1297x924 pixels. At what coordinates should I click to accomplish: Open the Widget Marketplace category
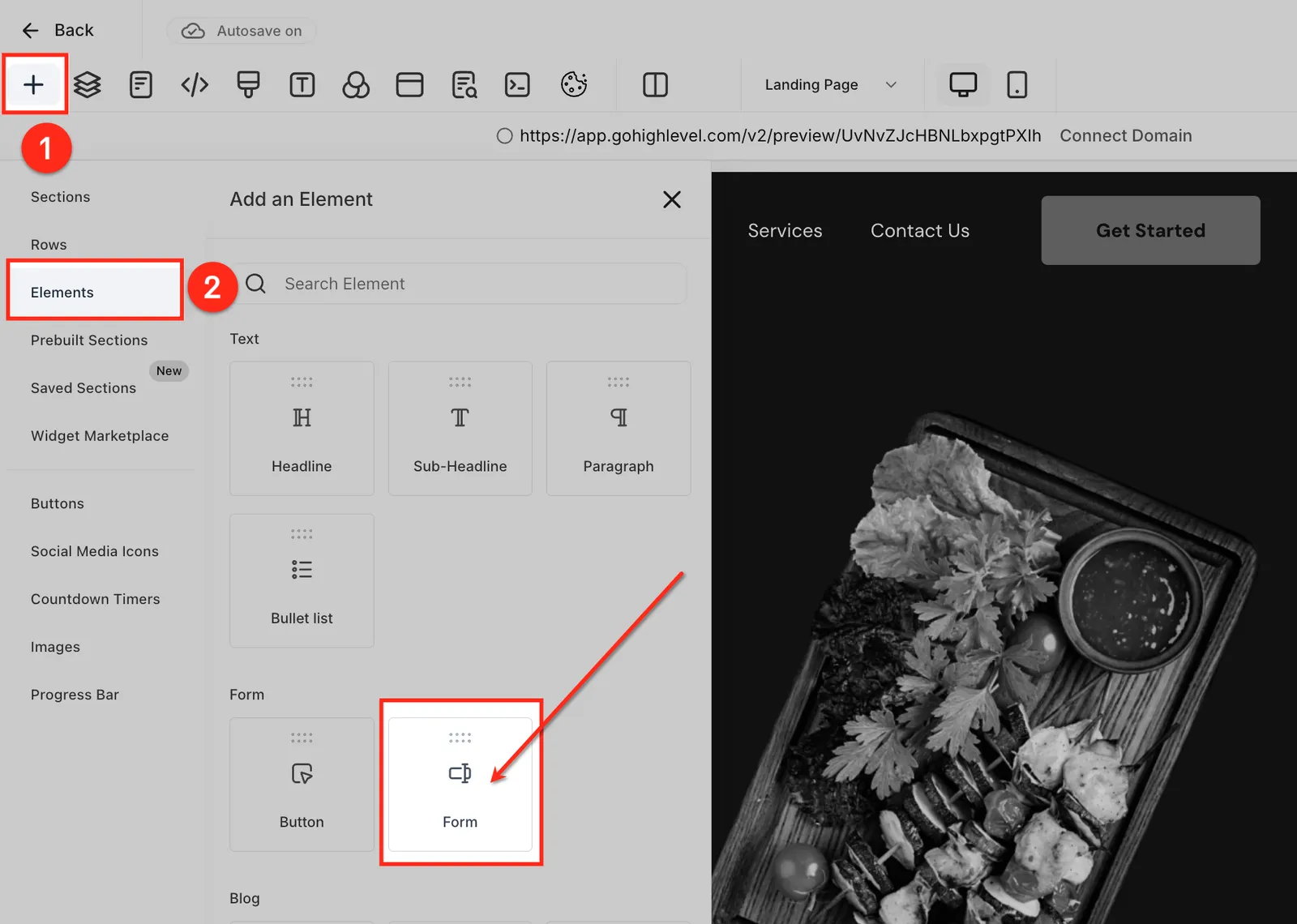[100, 436]
